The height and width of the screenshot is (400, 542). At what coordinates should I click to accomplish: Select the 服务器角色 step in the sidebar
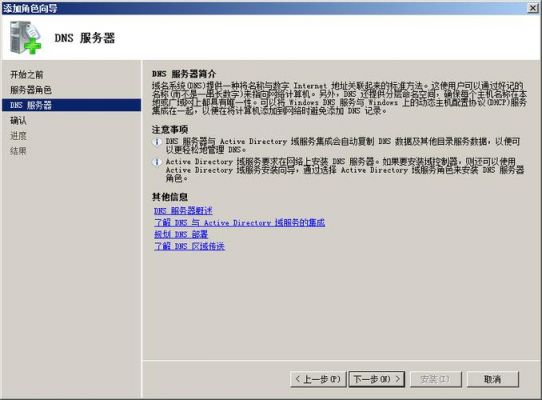(31, 90)
